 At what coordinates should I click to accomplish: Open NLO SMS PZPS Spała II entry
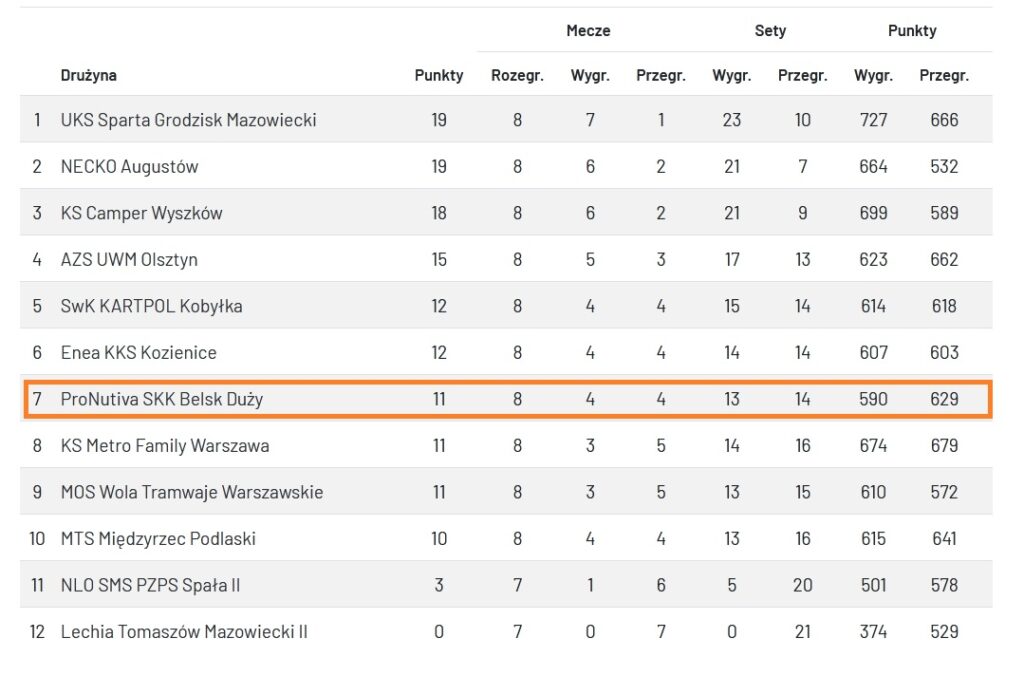(x=150, y=585)
